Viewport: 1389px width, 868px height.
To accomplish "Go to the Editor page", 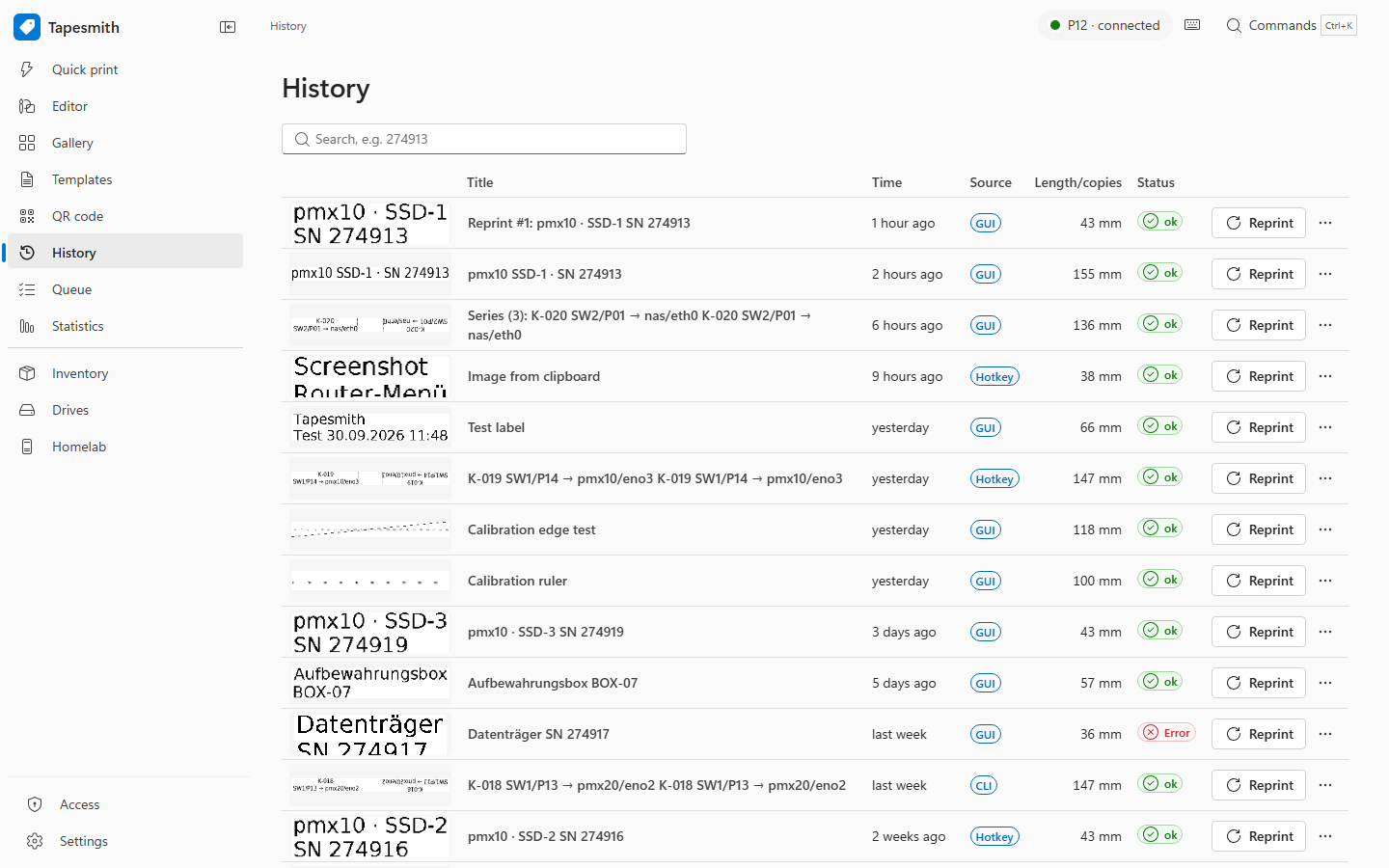I will (125, 106).
